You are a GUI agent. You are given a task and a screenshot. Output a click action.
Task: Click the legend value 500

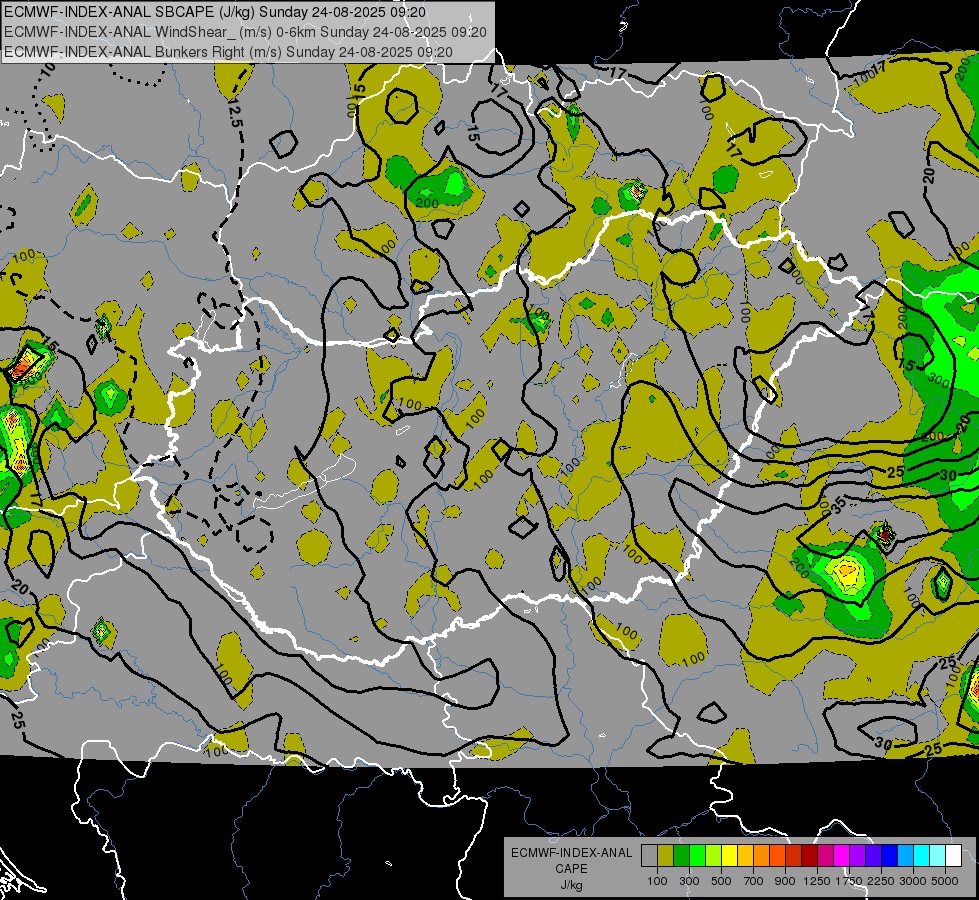(x=721, y=881)
